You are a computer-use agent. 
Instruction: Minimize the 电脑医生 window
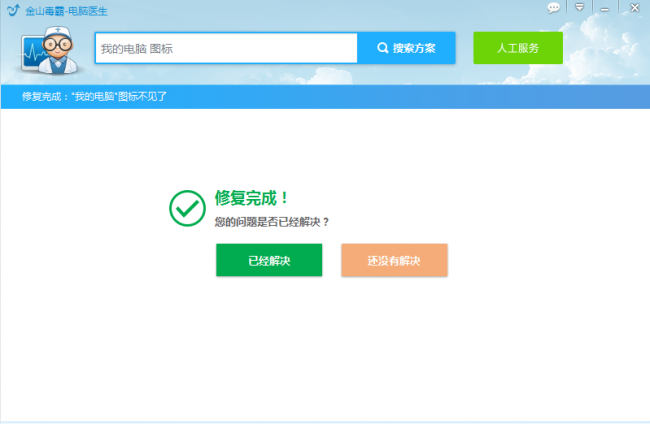pos(605,9)
